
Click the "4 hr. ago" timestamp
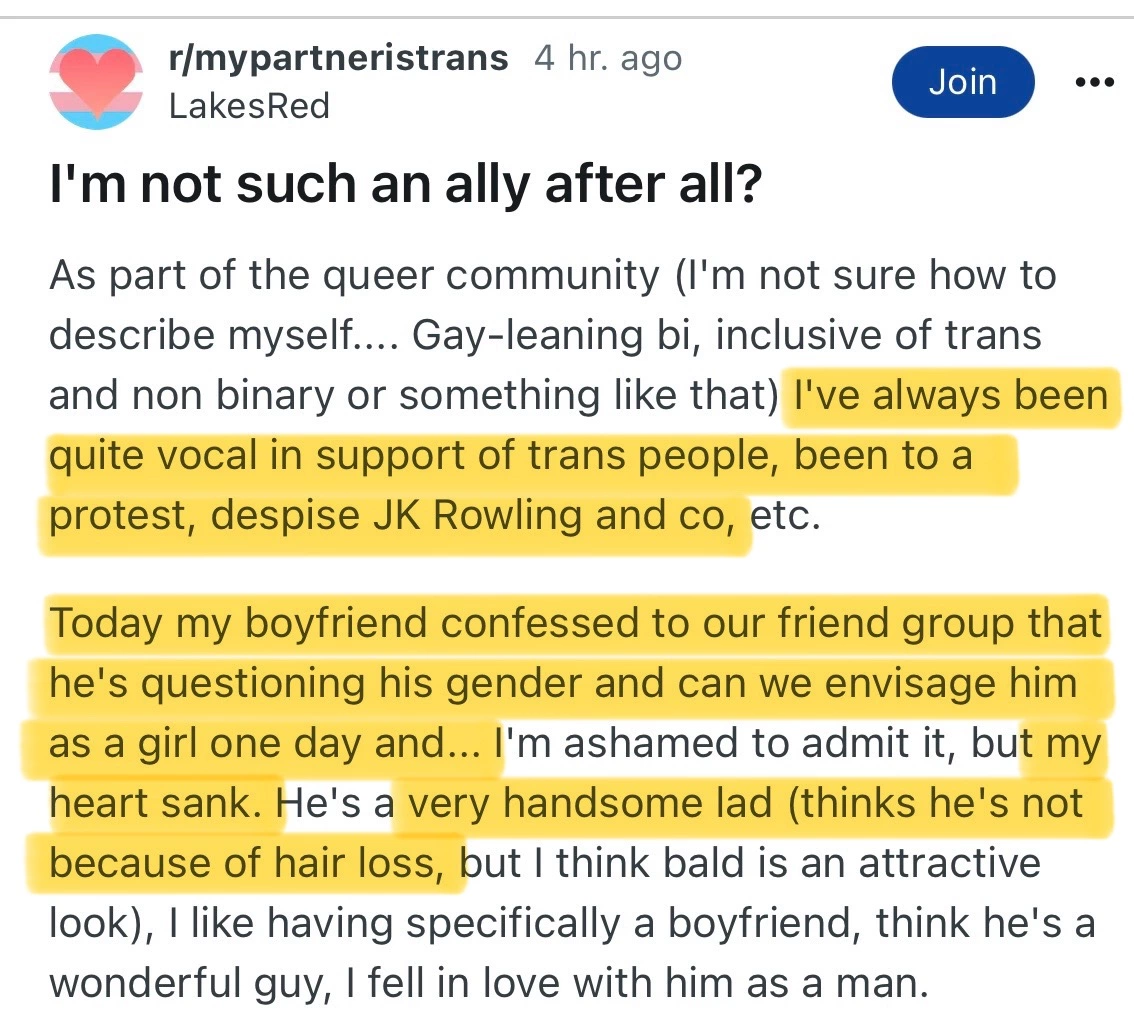click(608, 59)
